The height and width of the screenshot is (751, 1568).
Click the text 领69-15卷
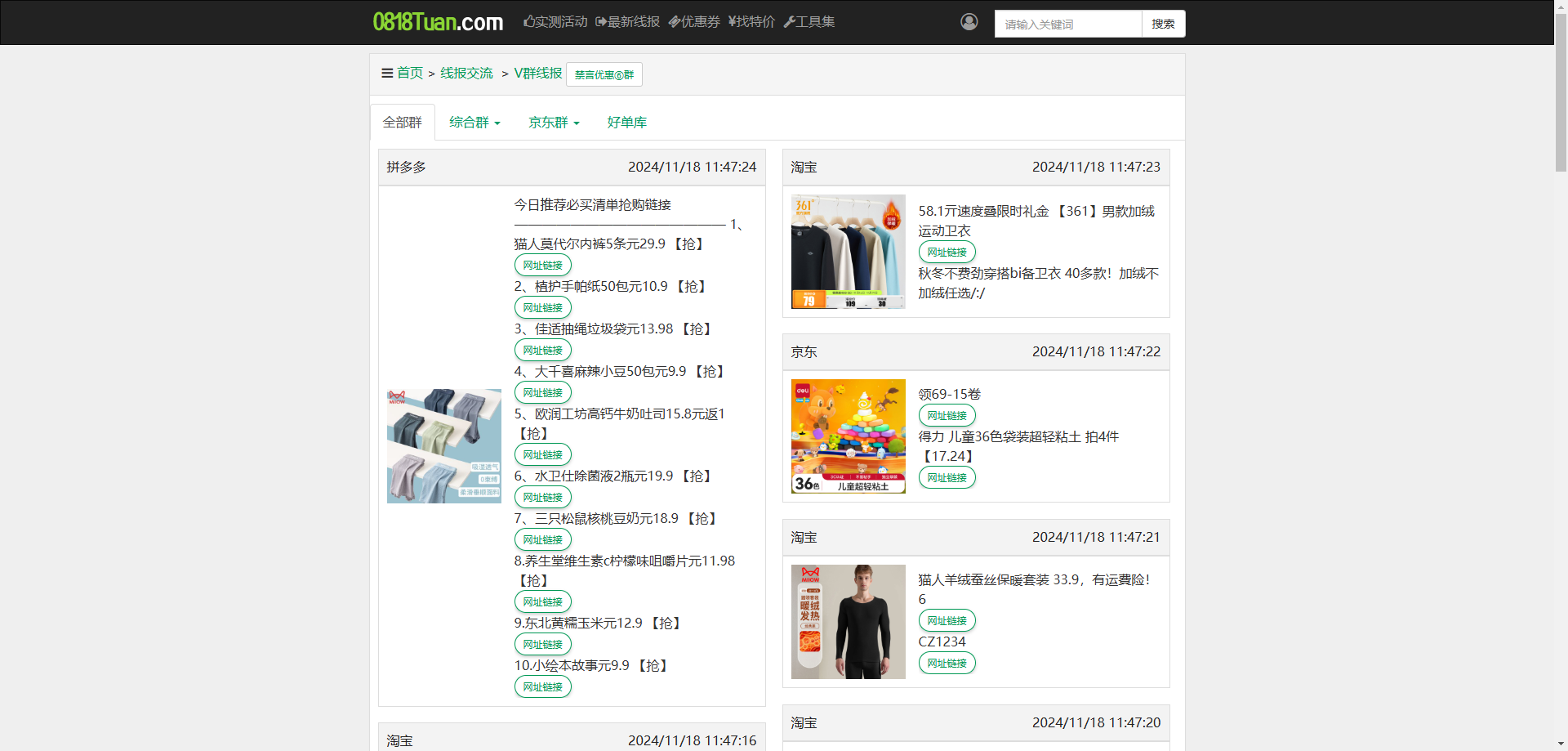[x=949, y=395]
